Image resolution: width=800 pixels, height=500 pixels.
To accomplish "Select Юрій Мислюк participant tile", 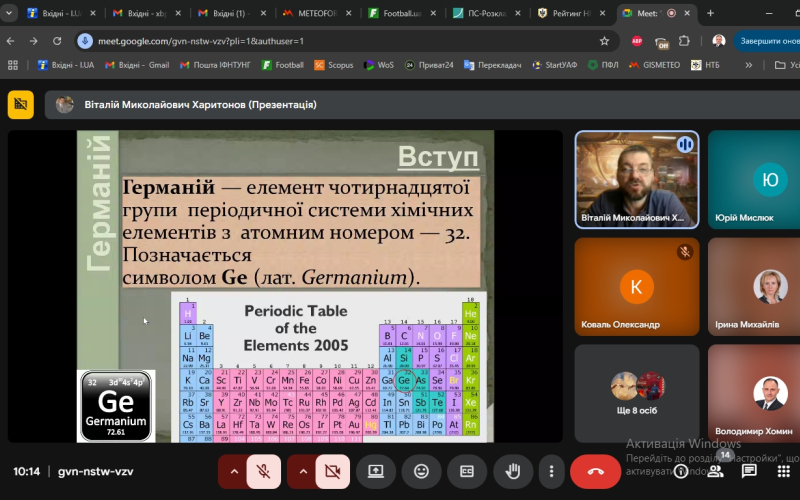I will click(x=754, y=180).
